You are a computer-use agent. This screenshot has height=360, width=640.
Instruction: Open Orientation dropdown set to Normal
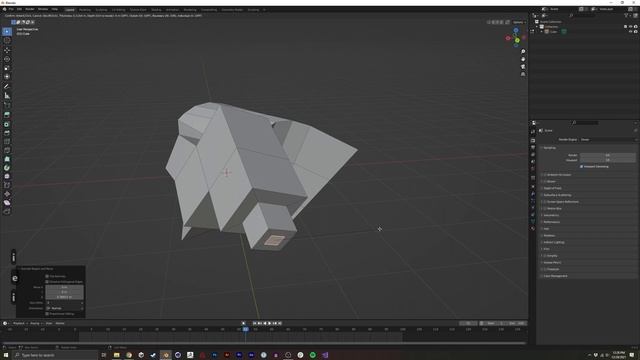coord(64,308)
